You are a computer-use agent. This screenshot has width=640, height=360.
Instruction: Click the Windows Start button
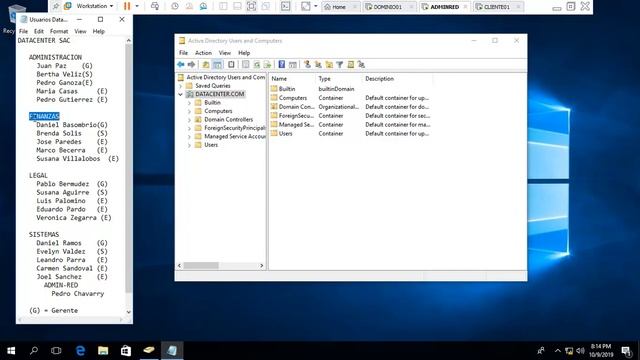pyautogui.click(x=11, y=350)
